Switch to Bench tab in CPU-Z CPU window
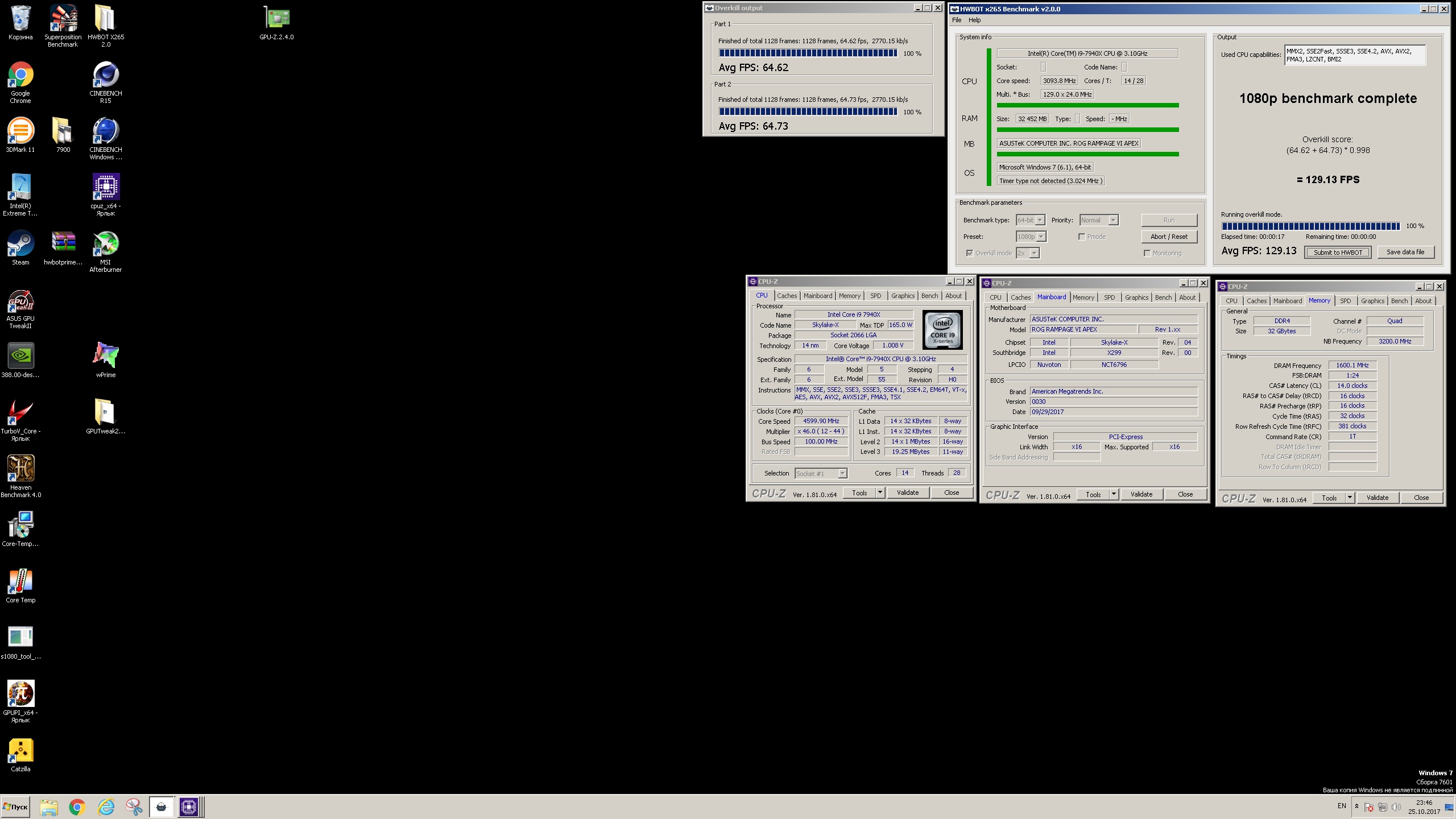Viewport: 1456px width, 819px height. pyautogui.click(x=929, y=296)
